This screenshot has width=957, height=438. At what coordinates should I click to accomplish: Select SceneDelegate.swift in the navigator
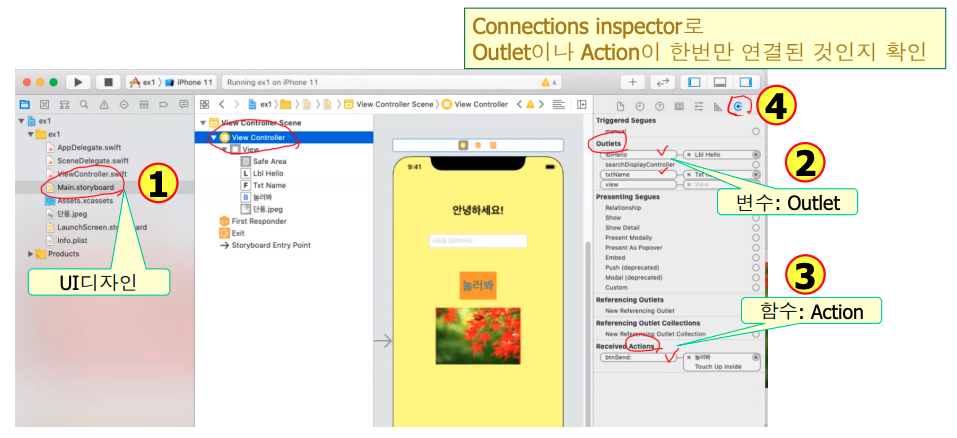coord(93,161)
